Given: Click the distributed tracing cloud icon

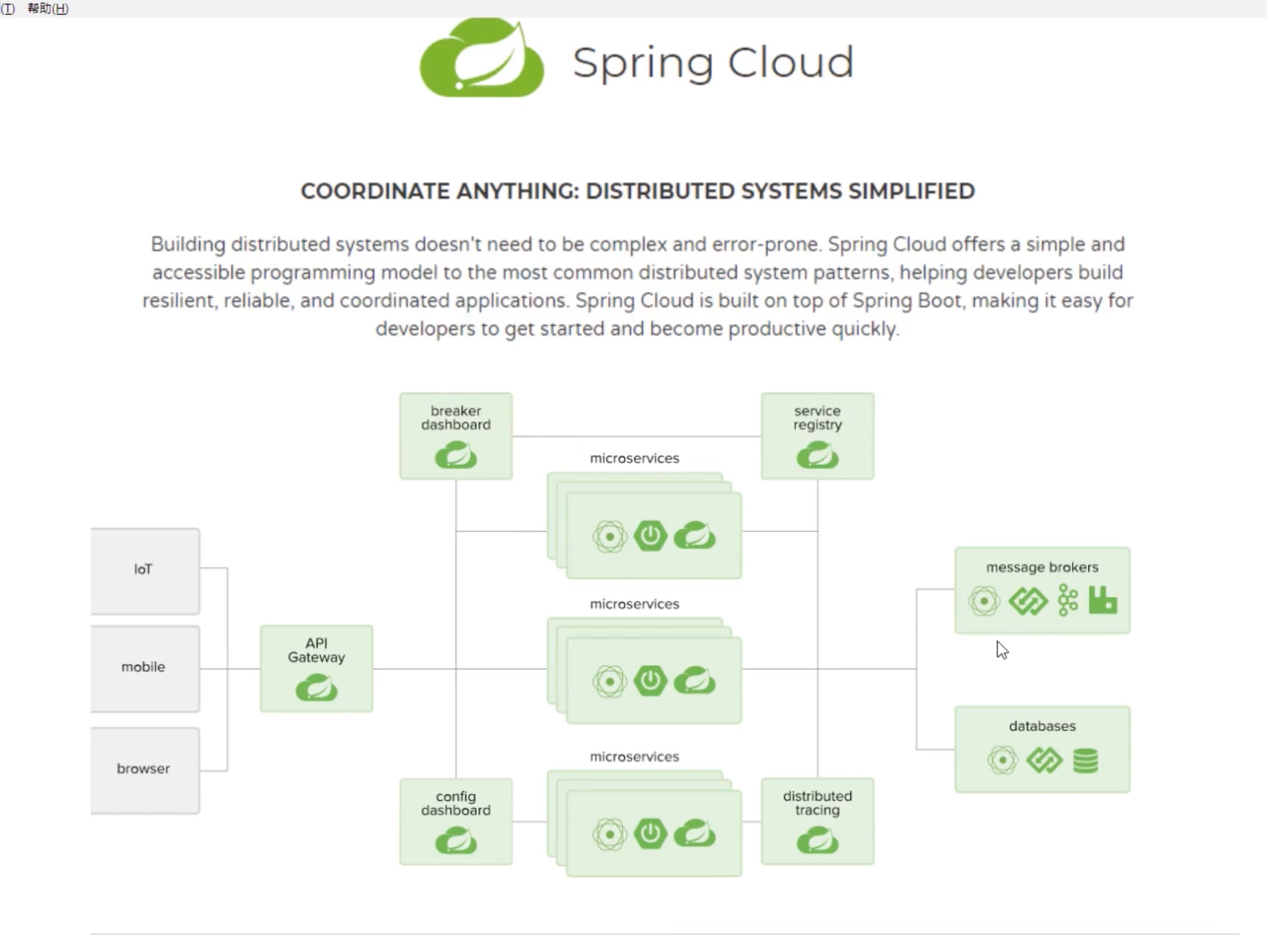Looking at the screenshot, I should pyautogui.click(x=817, y=841).
